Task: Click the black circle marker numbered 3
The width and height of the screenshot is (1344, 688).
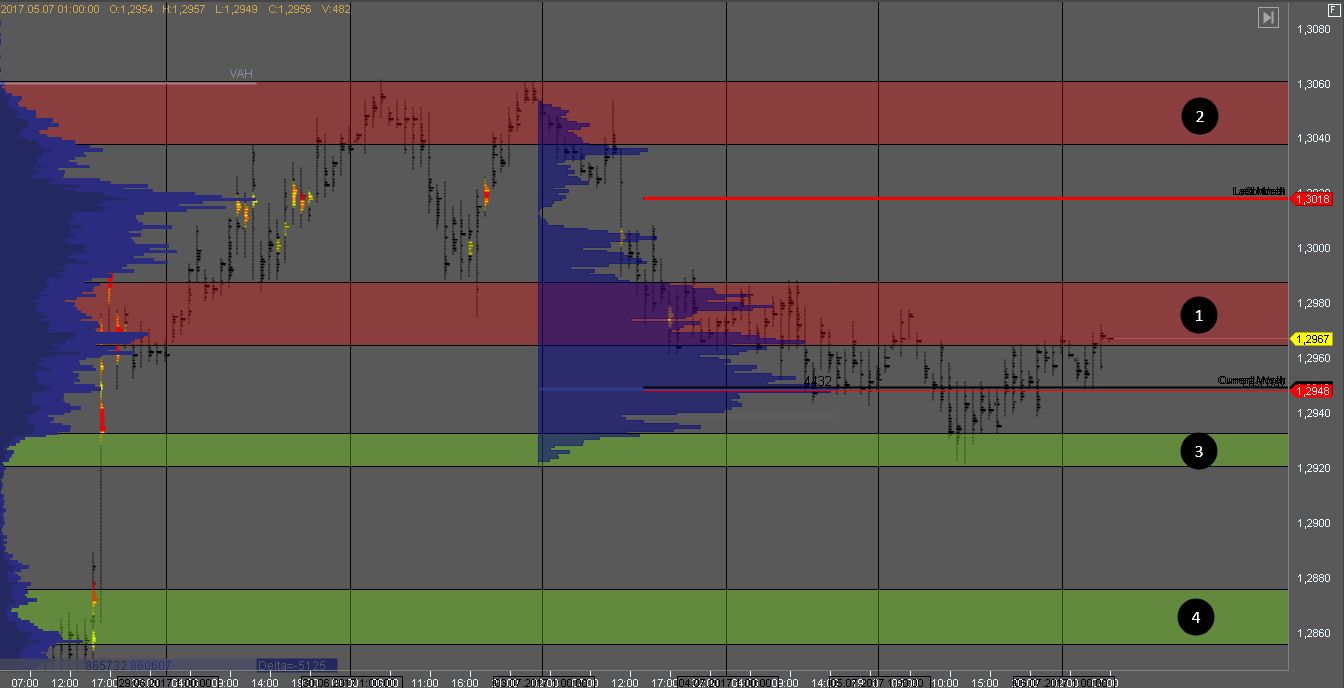Action: (x=1197, y=451)
